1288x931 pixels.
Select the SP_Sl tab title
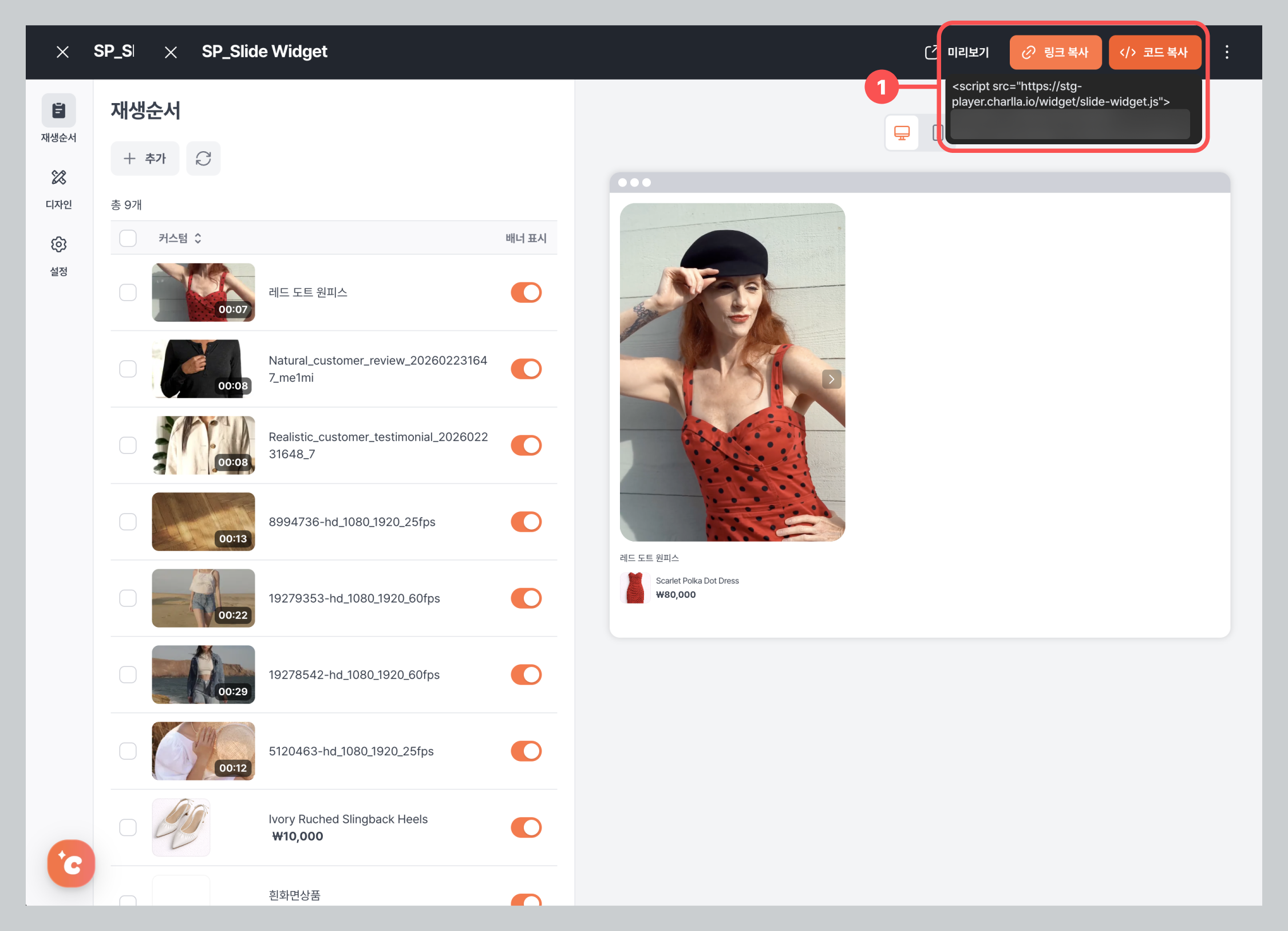point(114,52)
